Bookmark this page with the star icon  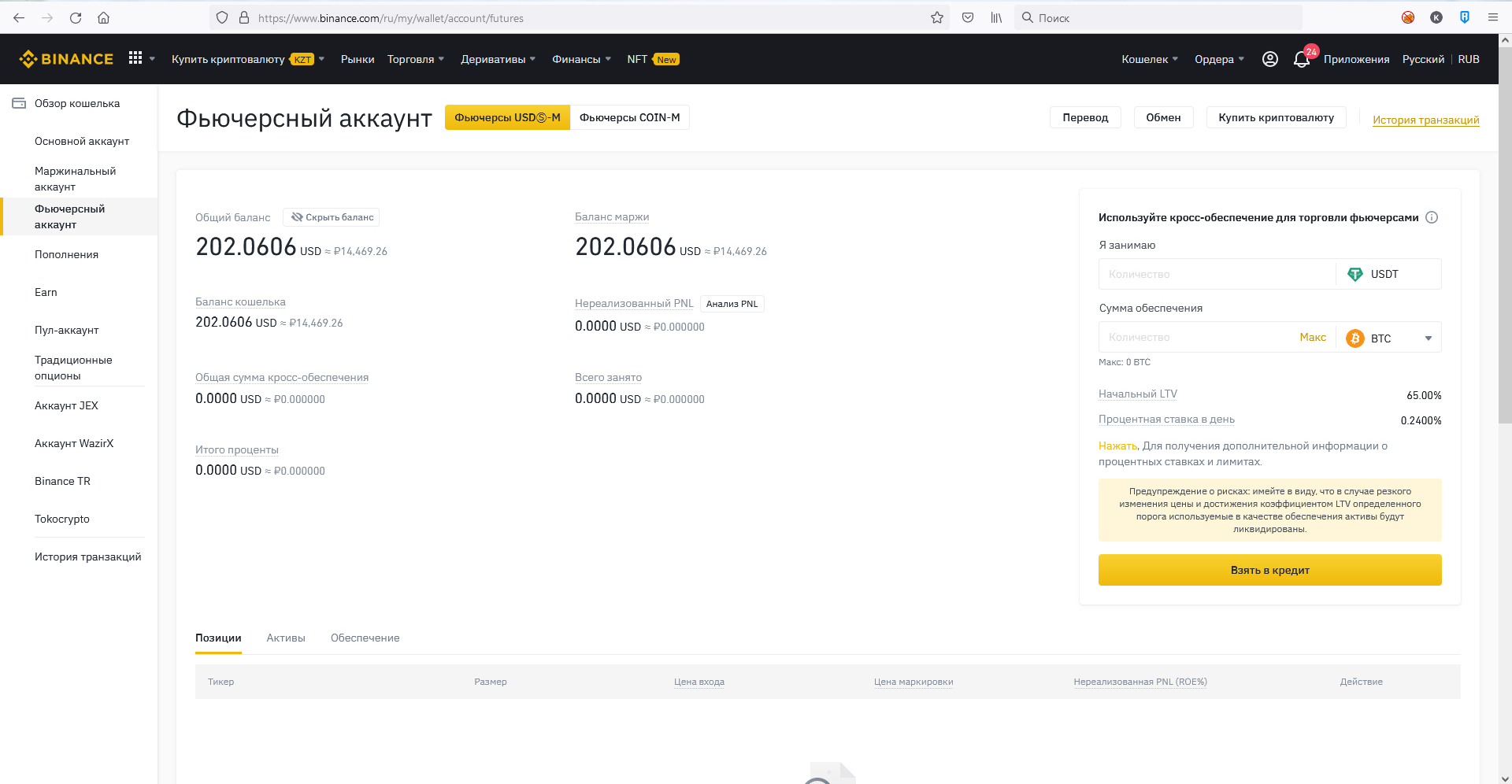point(937,17)
